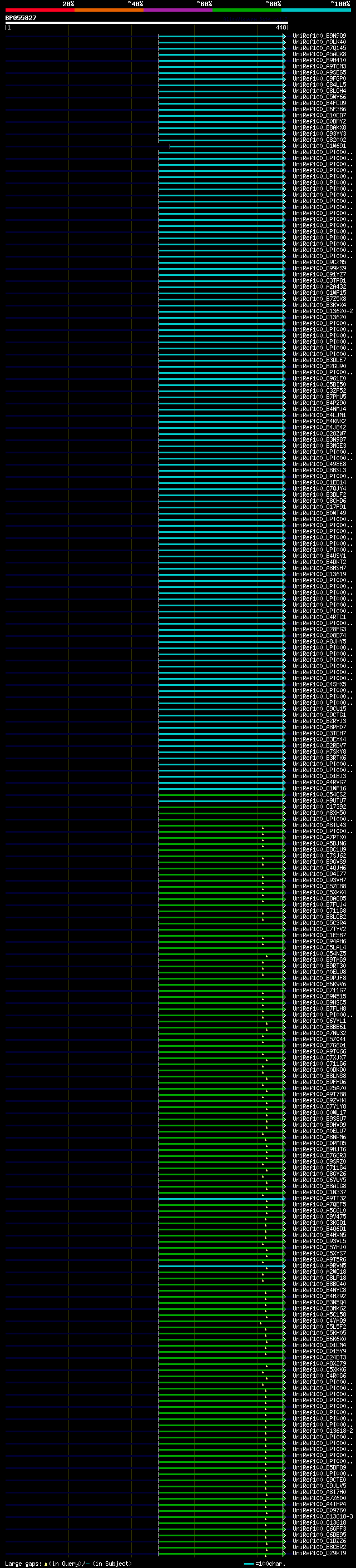This screenshot has width=356, height=1568.
Task: Click the UniRef100_Q961E0 label
Action: click(x=319, y=379)
